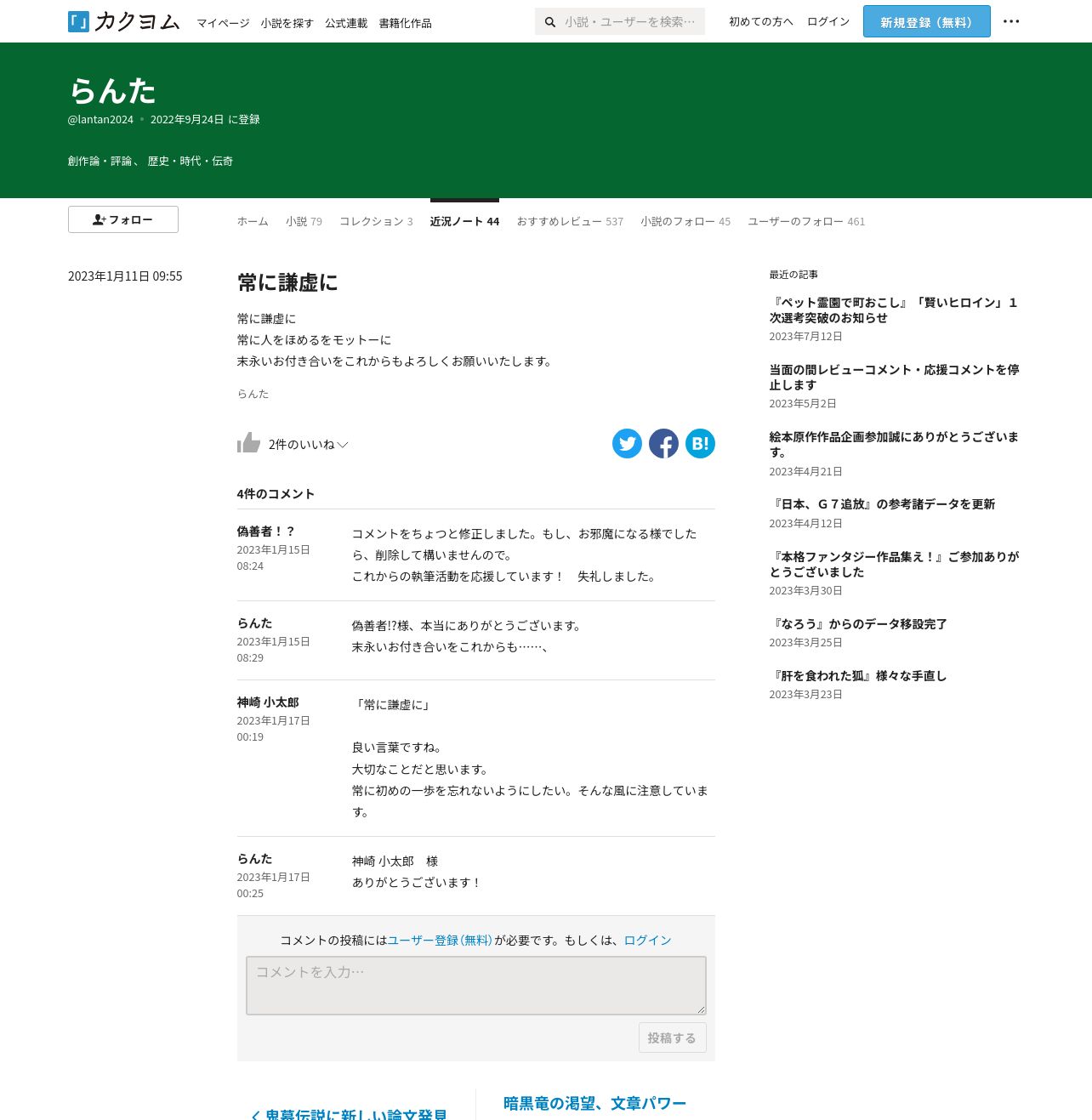Open the おすすめレビュー 537 tab
Viewport: 1092px width, 1120px height.
[x=570, y=221]
